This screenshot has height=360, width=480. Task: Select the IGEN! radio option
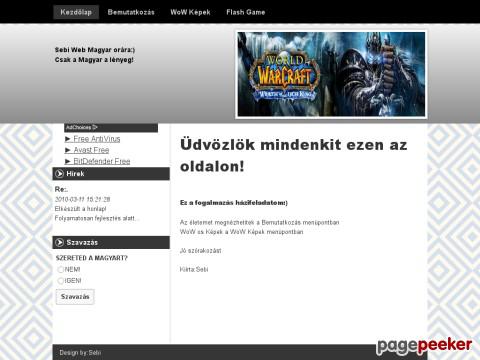pos(60,281)
